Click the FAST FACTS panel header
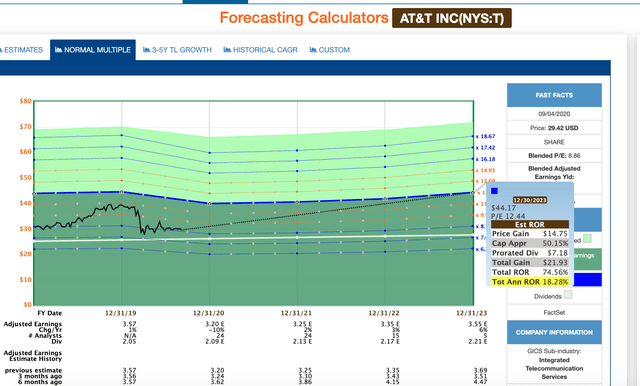 coord(554,95)
